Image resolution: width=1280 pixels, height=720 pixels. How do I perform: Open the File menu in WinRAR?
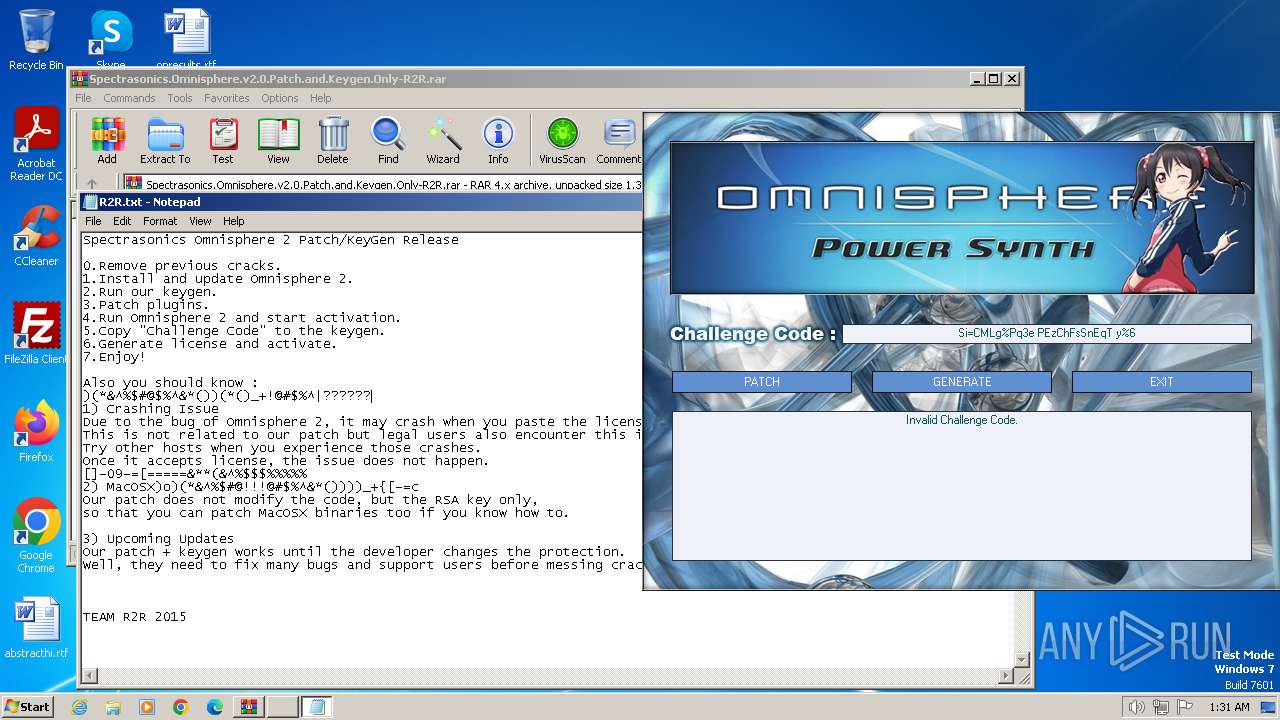pos(83,98)
